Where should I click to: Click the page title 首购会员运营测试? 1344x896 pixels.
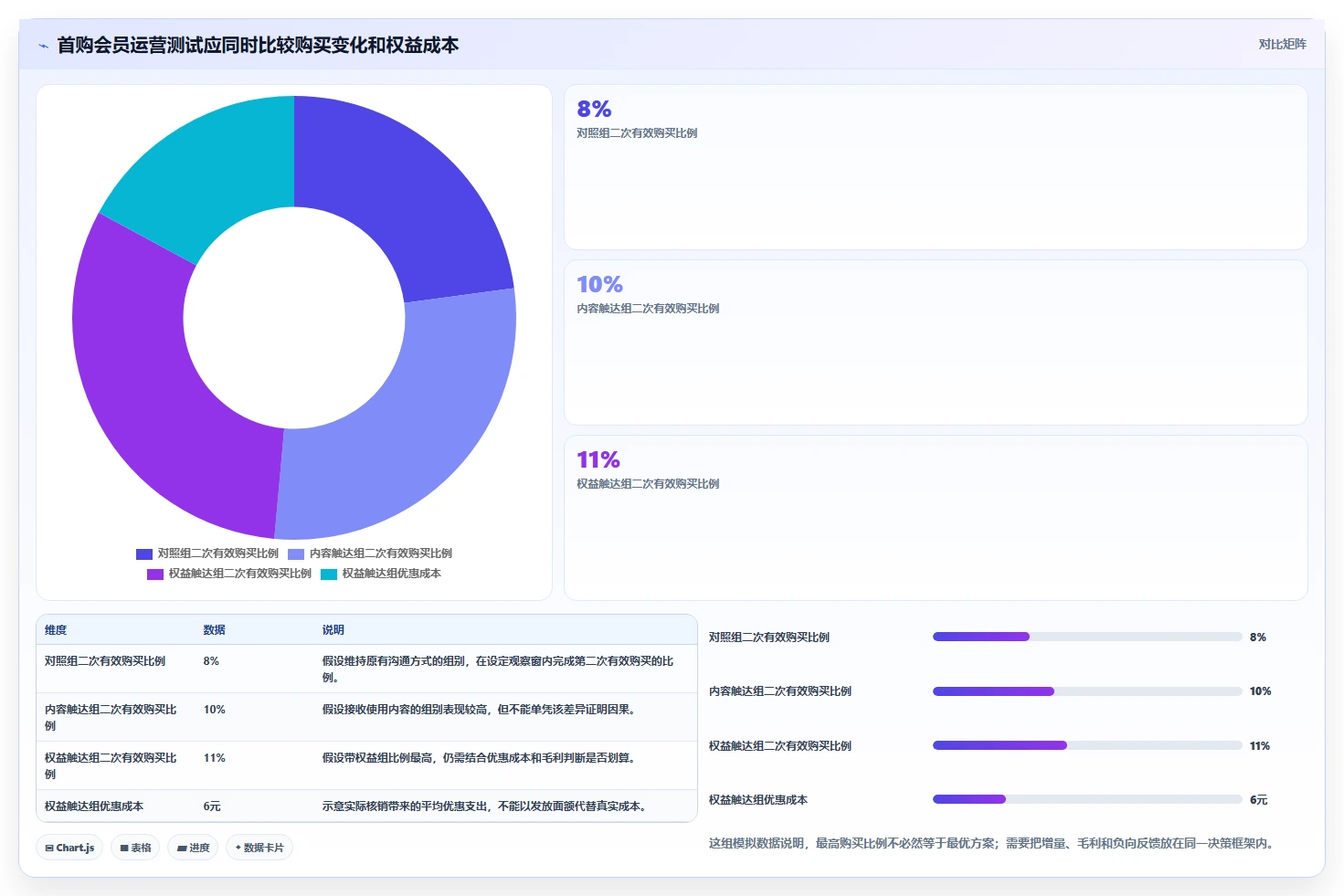pos(258,45)
